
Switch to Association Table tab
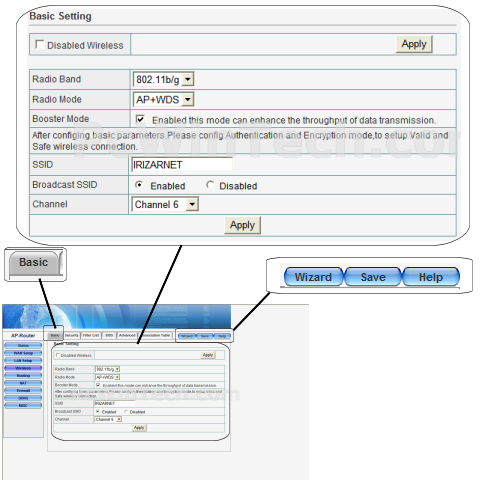coord(156,335)
